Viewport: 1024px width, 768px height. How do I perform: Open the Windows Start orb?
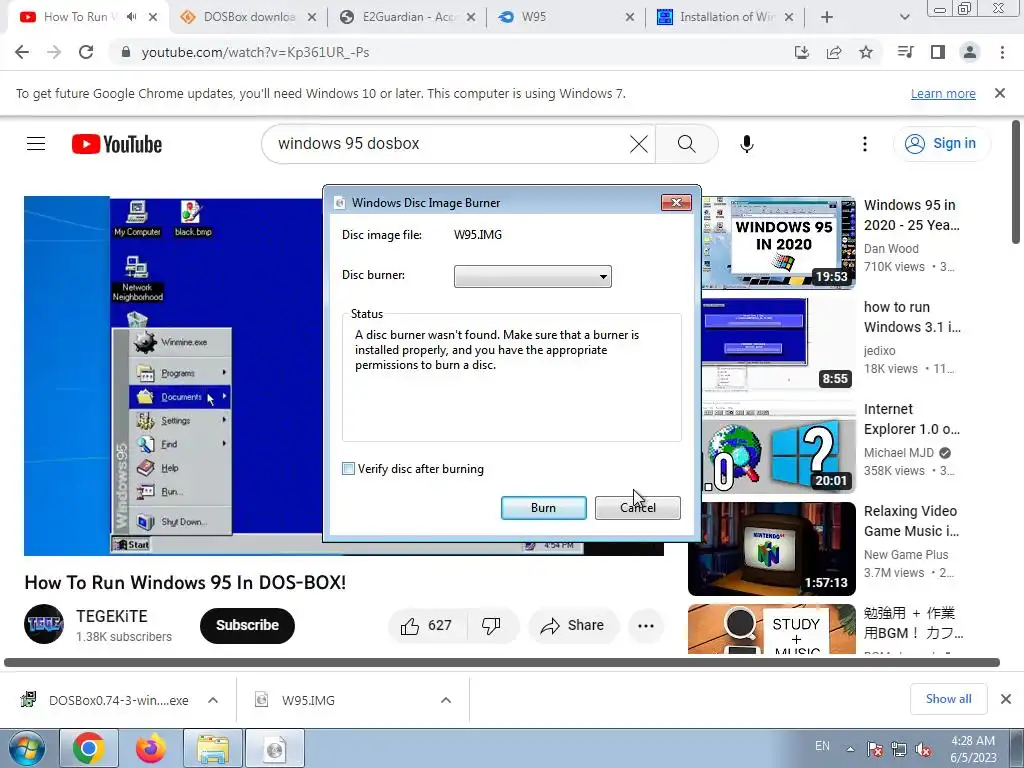[27, 748]
